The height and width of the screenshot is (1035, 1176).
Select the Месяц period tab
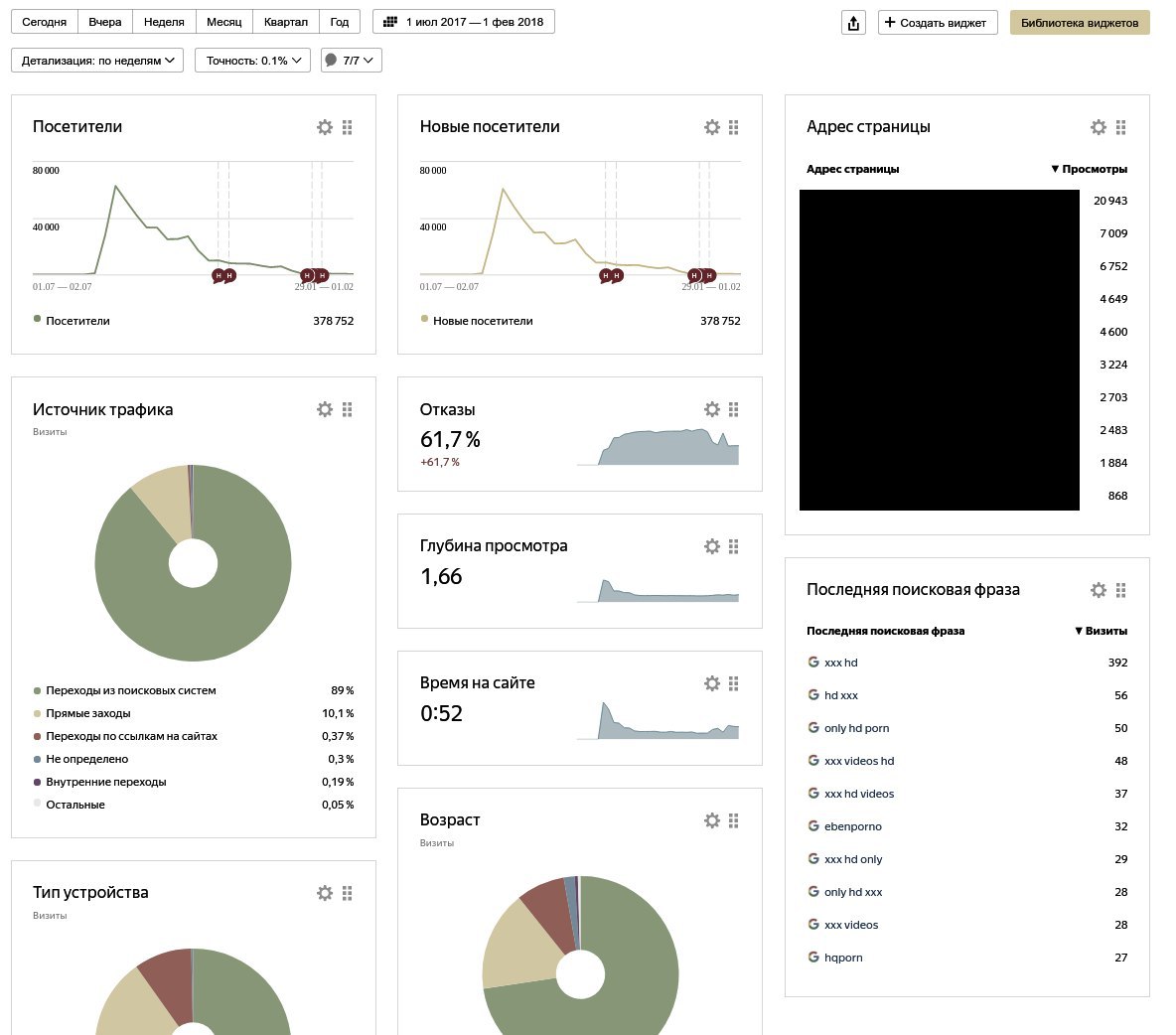(224, 22)
